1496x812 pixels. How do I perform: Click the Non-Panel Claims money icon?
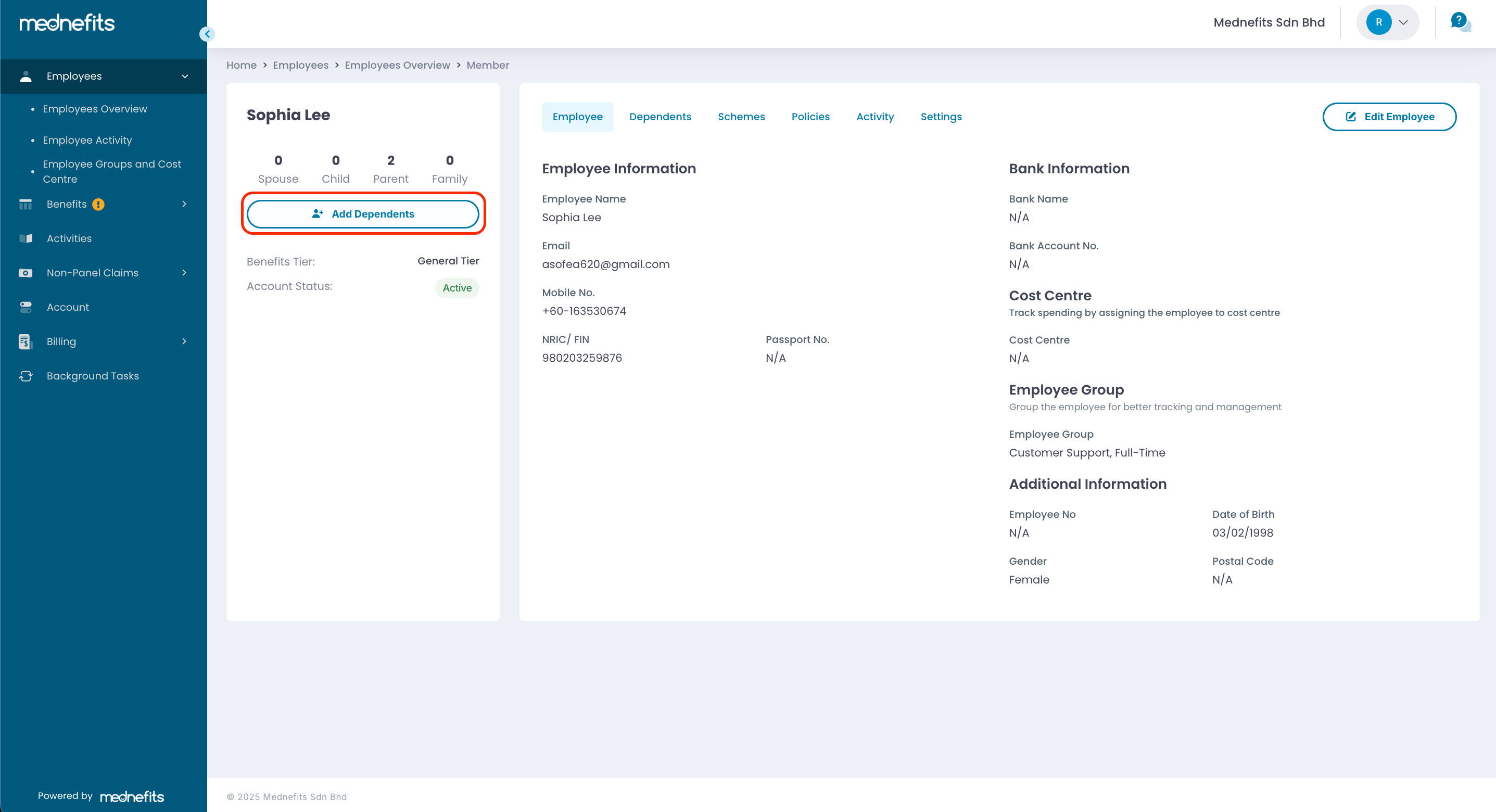tap(26, 273)
